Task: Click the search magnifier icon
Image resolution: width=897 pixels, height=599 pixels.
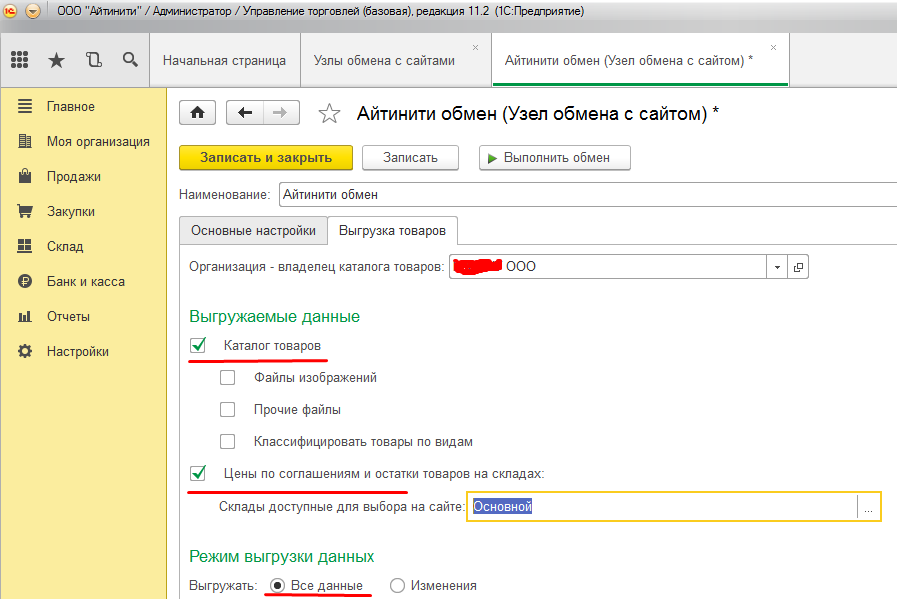Action: 130,59
